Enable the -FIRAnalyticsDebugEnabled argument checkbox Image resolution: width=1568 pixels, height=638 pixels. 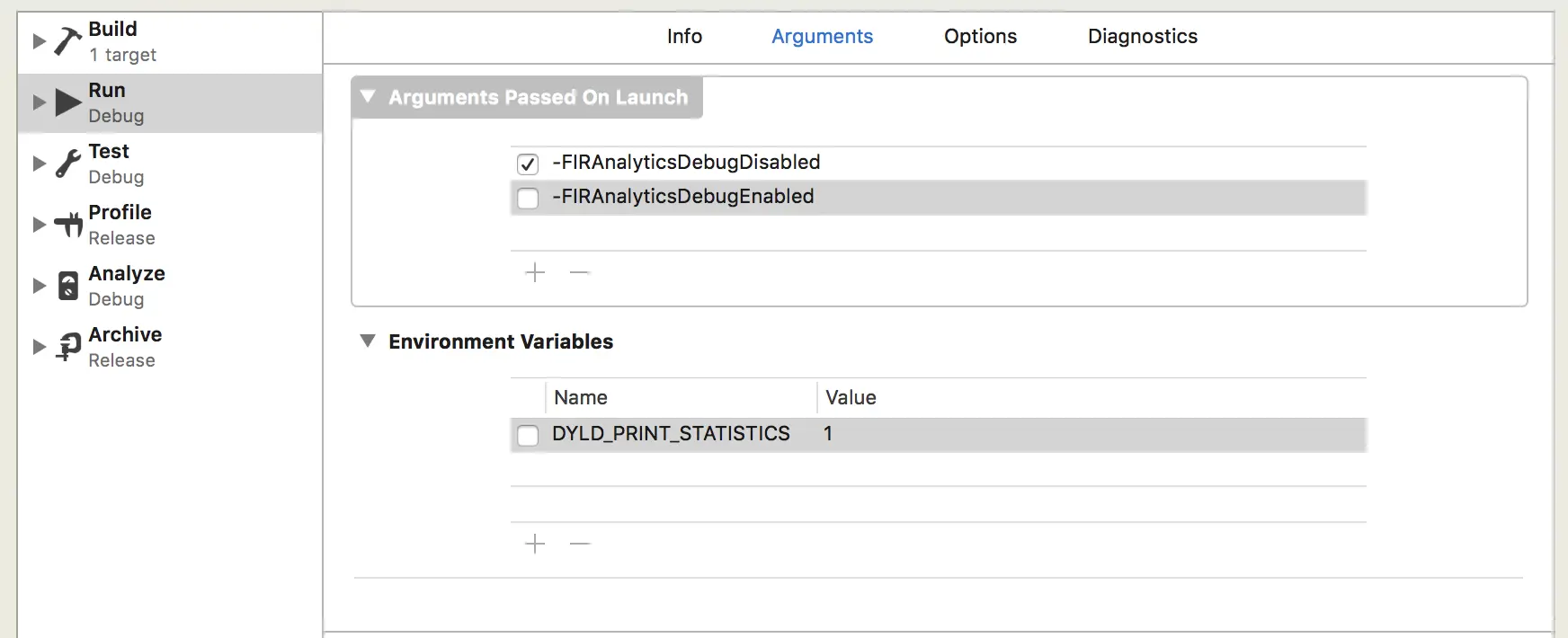coord(528,198)
